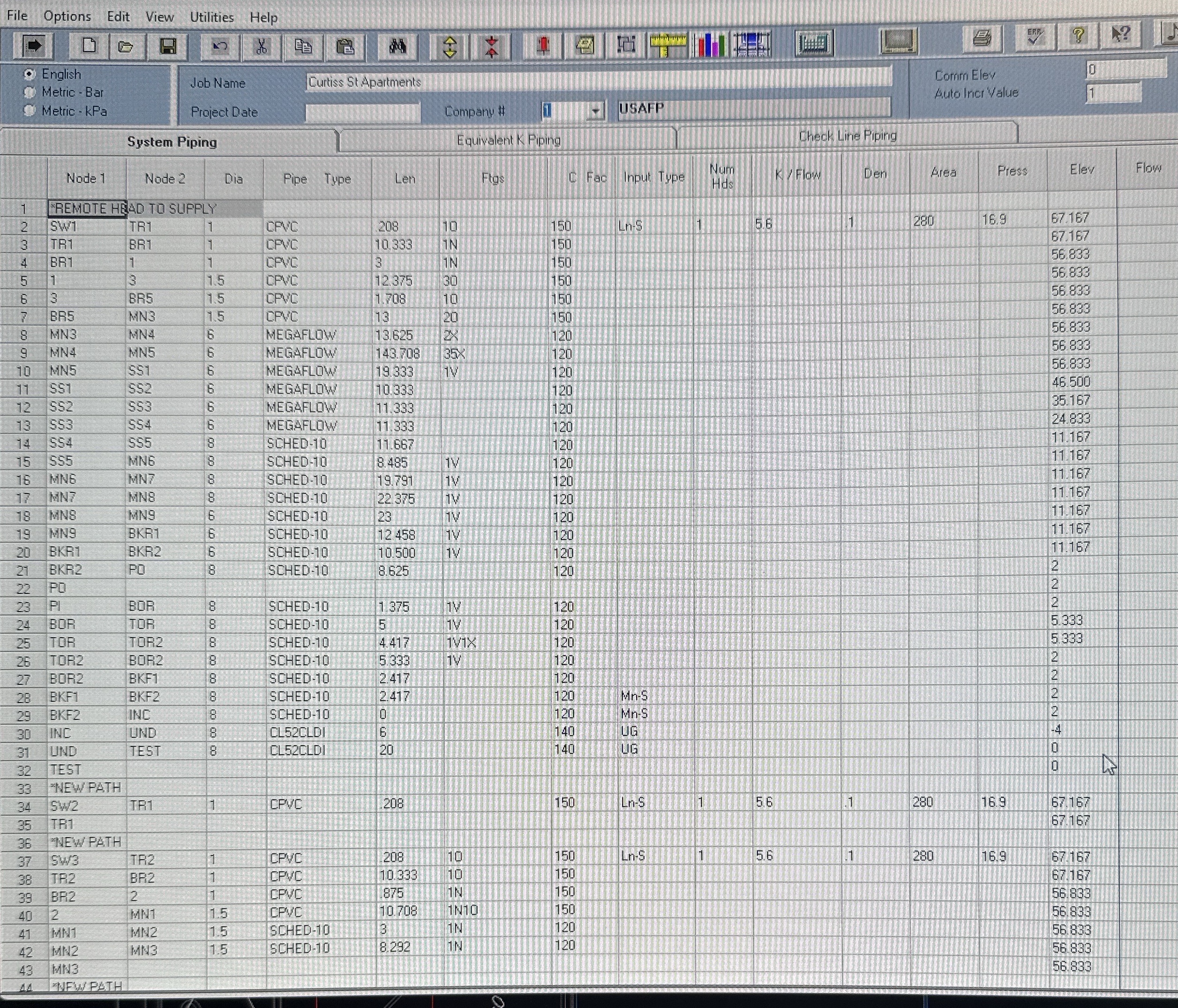Click the scissors Cut icon
The image size is (1178, 1008).
coord(261,46)
